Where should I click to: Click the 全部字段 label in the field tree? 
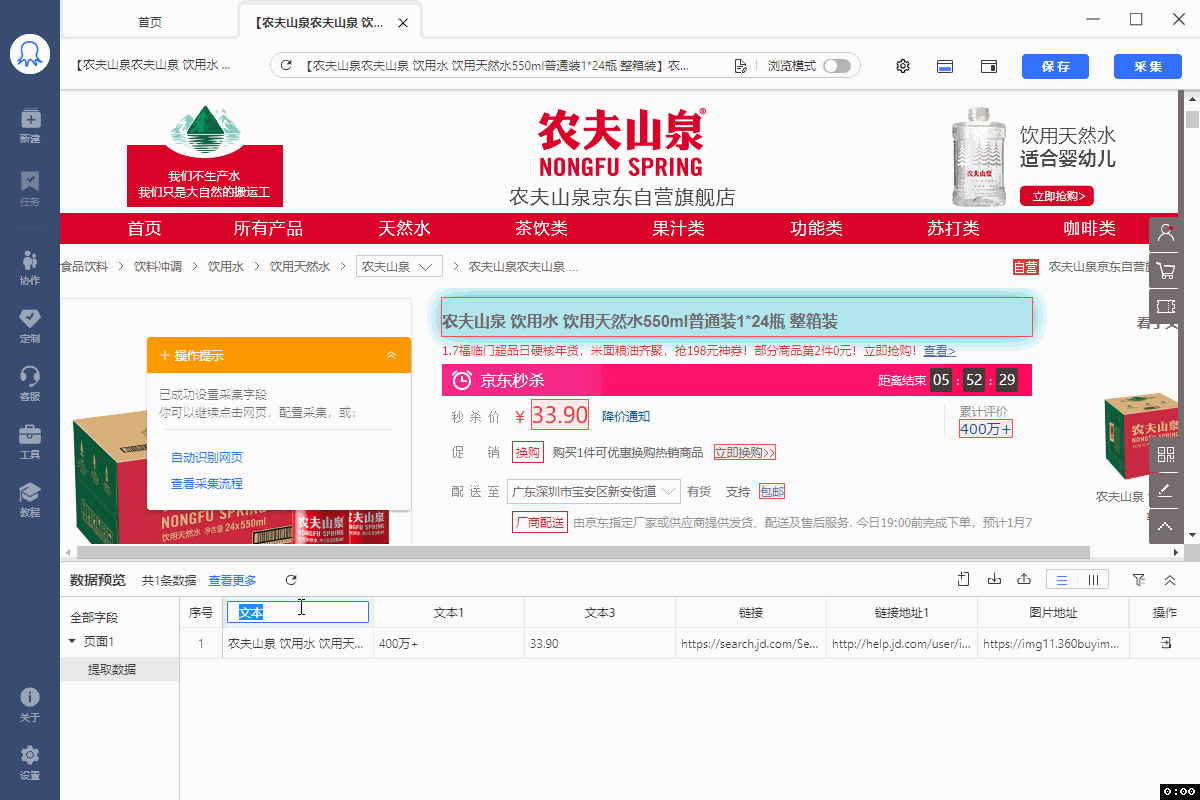pos(94,618)
